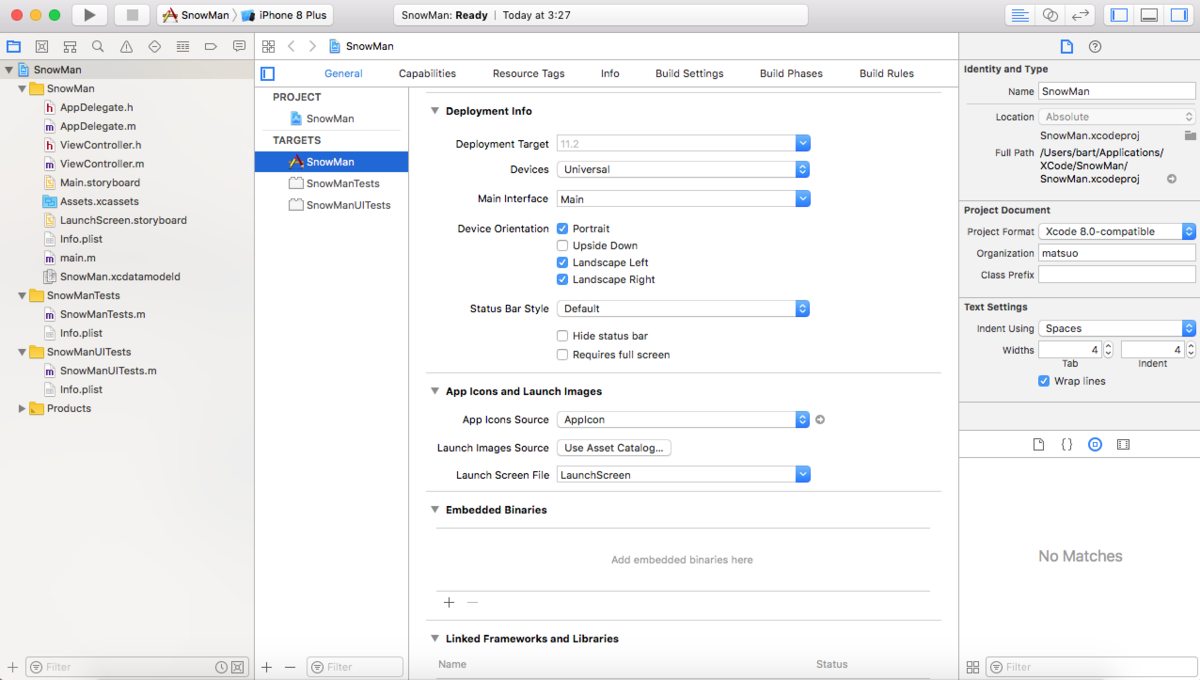The image size is (1200, 680).
Task: Hide the Navigator pane
Action: (1119, 15)
